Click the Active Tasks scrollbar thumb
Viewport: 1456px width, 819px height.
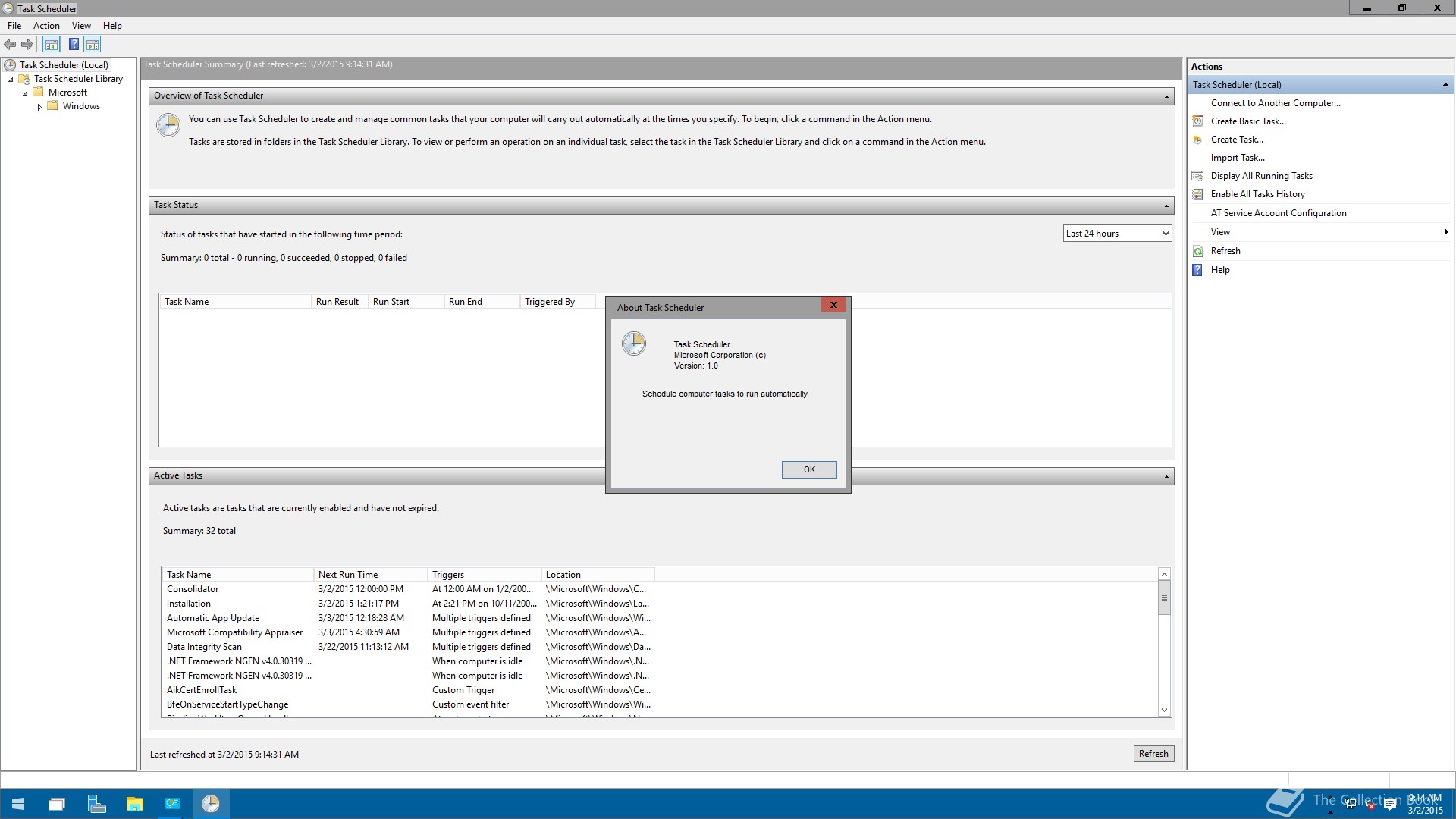click(1164, 598)
